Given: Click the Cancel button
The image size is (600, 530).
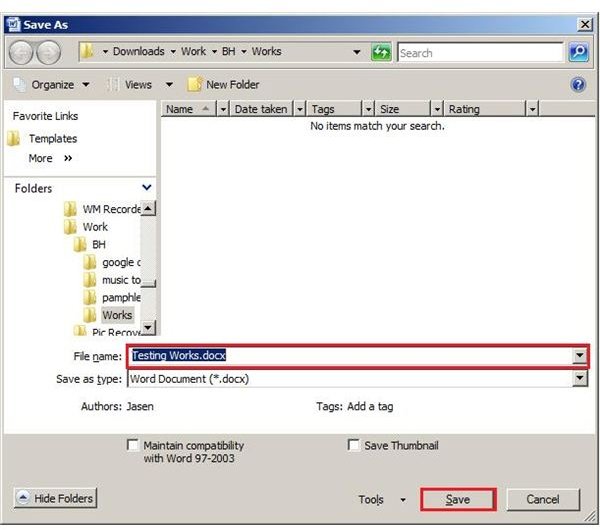Looking at the screenshot, I should tap(543, 499).
